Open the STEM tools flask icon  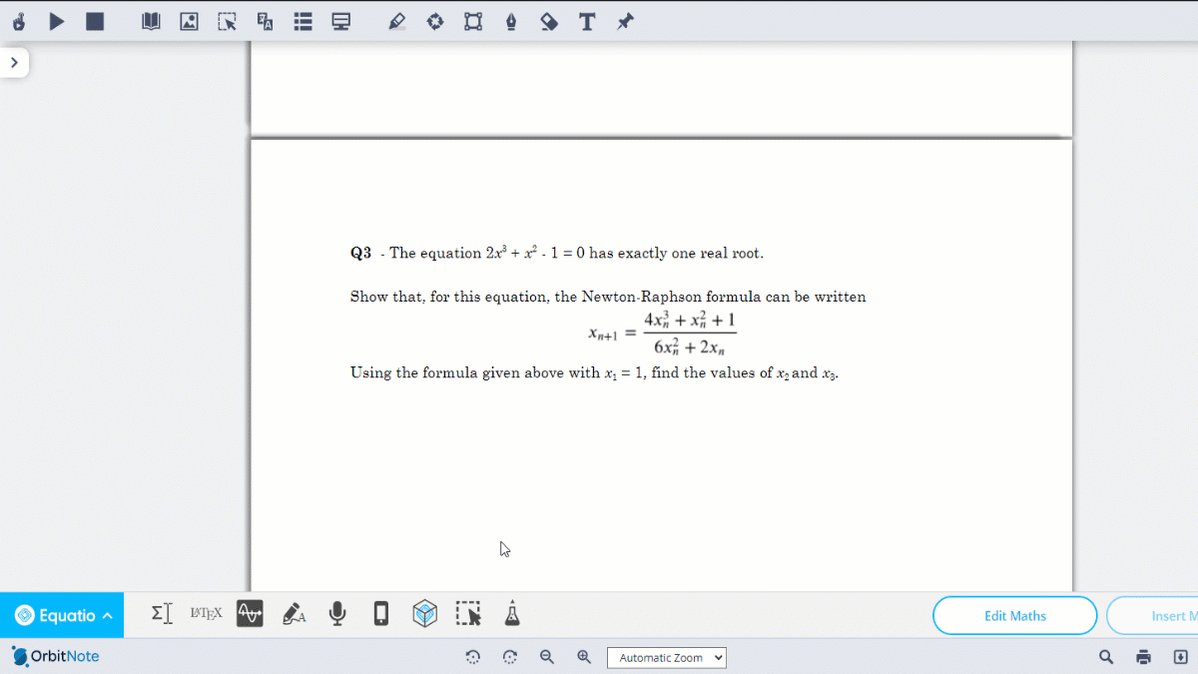[512, 614]
